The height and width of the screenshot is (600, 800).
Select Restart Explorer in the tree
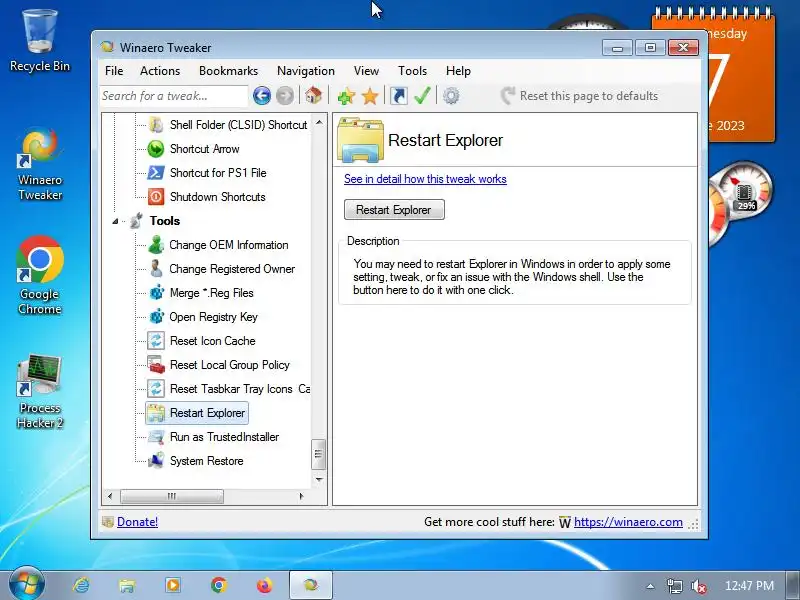click(197, 413)
